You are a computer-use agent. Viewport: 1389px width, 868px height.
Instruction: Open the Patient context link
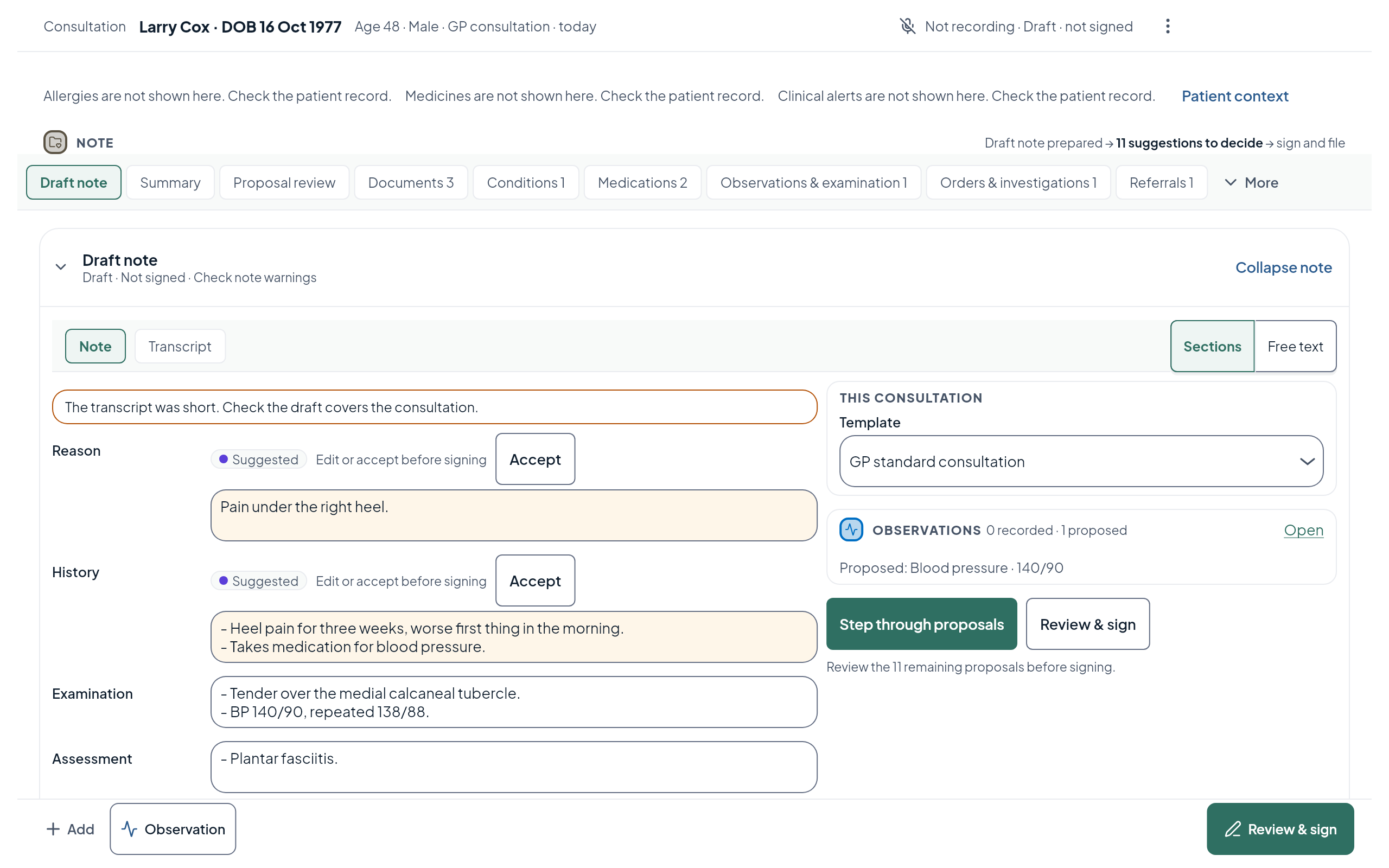(x=1234, y=96)
